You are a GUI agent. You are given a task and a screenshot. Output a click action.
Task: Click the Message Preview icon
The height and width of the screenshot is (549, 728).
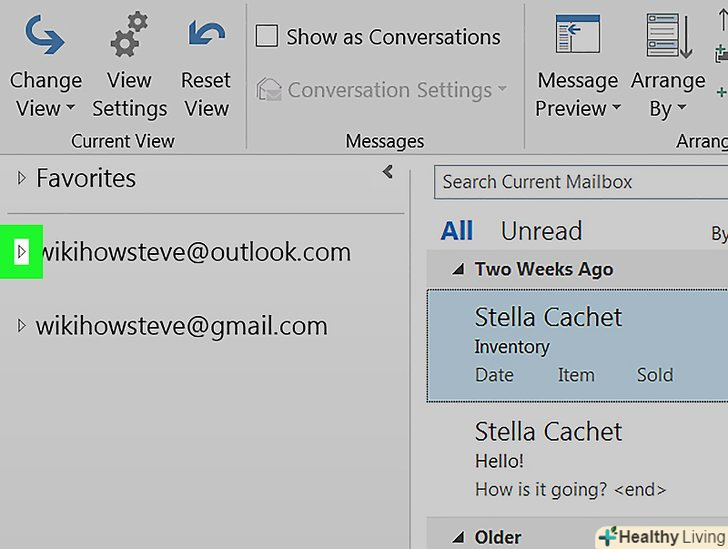point(577,36)
